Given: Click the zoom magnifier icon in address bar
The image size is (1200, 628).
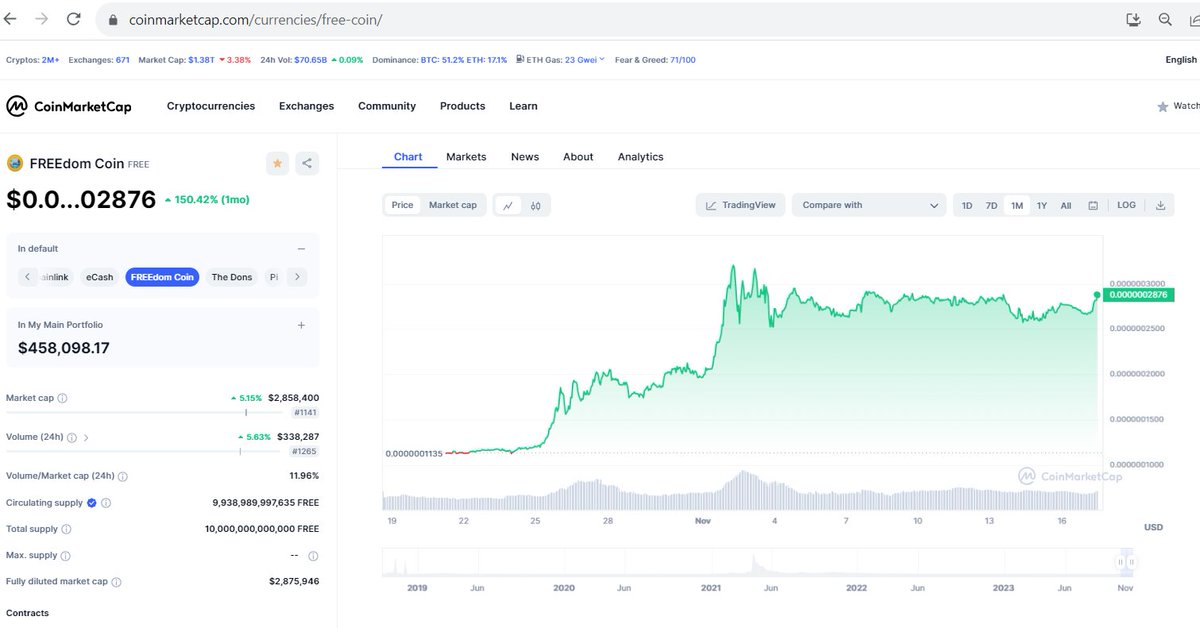Looking at the screenshot, I should tap(1165, 19).
